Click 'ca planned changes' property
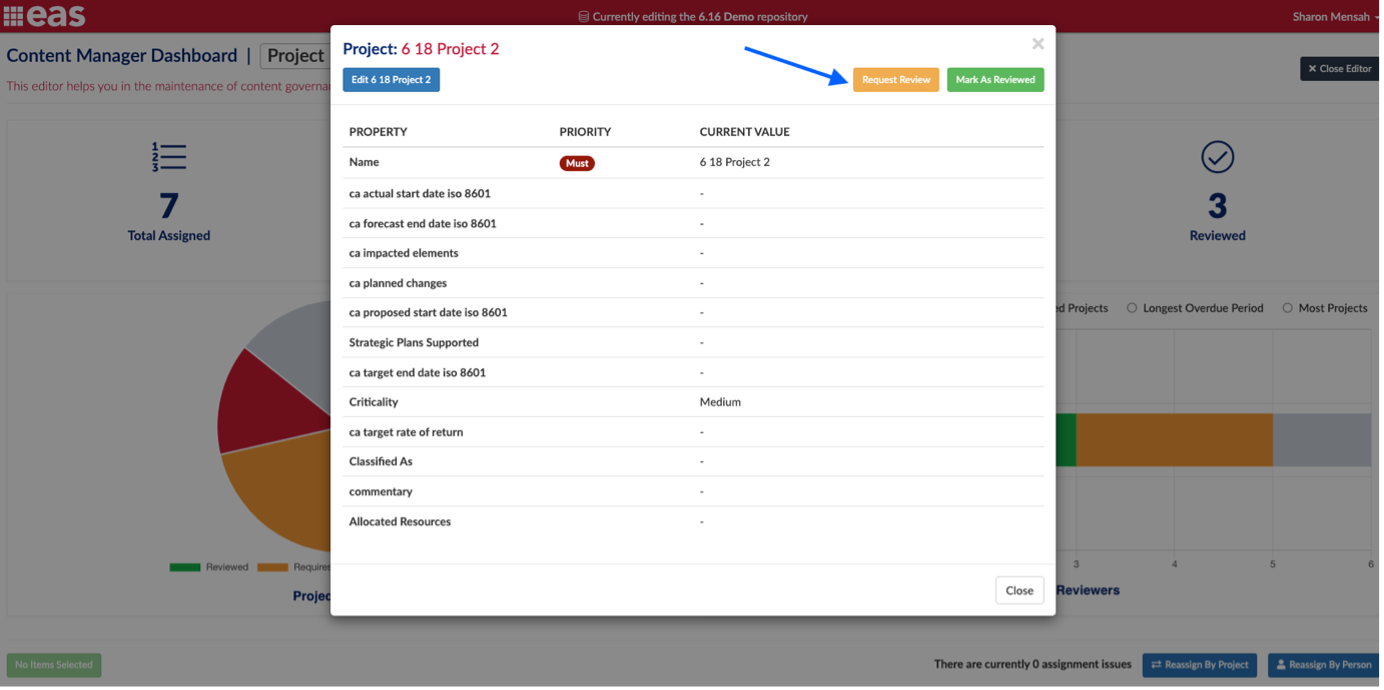The image size is (1384, 690). pos(398,283)
